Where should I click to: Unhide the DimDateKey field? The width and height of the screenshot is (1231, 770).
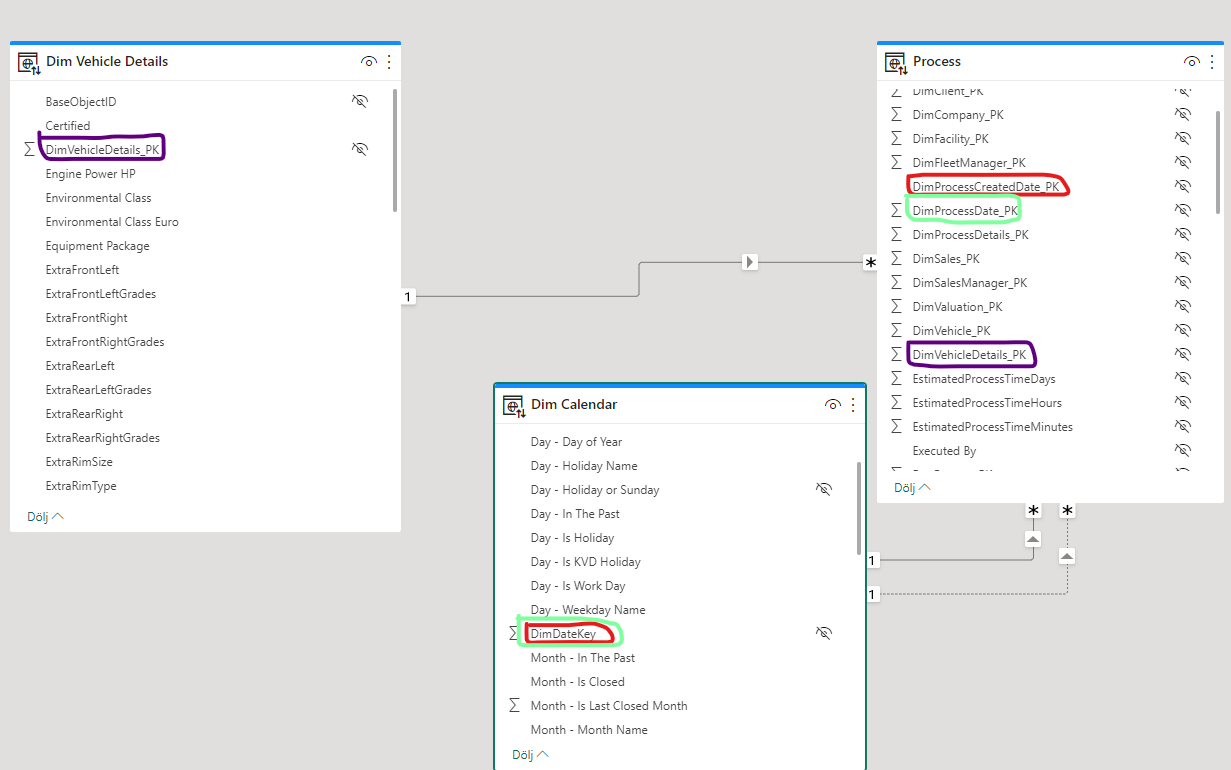click(824, 633)
